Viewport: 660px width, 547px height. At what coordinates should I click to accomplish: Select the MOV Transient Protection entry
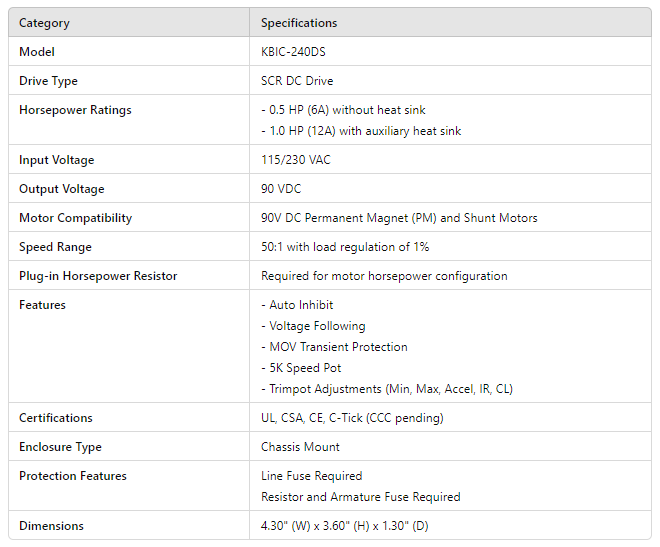(x=334, y=347)
